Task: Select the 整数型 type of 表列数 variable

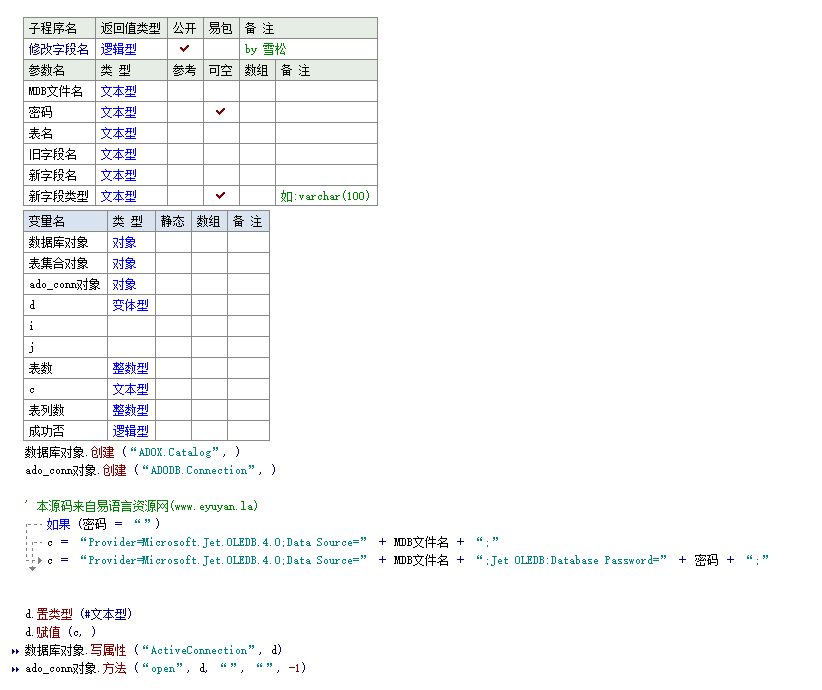Action: 131,410
